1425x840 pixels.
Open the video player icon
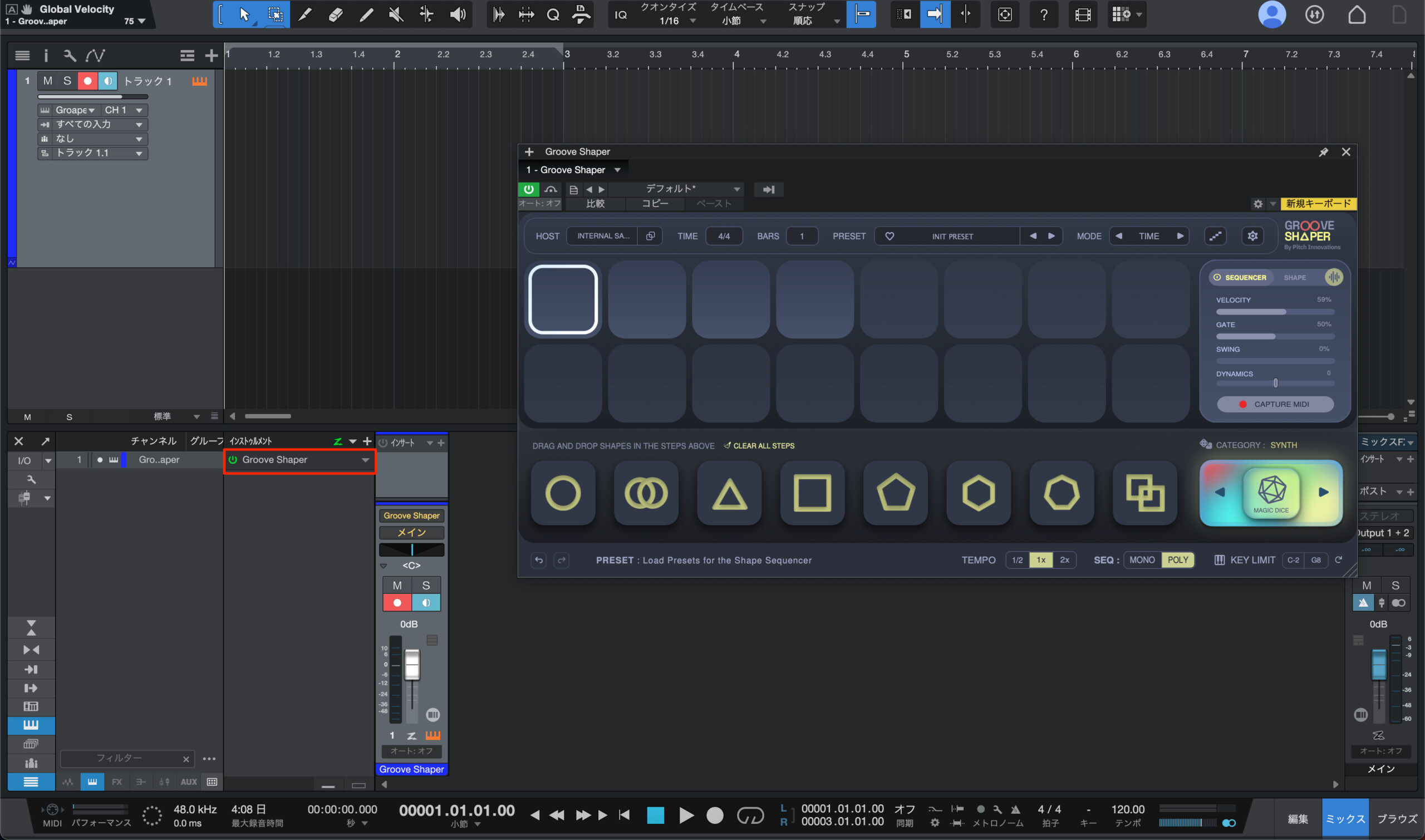tap(1083, 14)
